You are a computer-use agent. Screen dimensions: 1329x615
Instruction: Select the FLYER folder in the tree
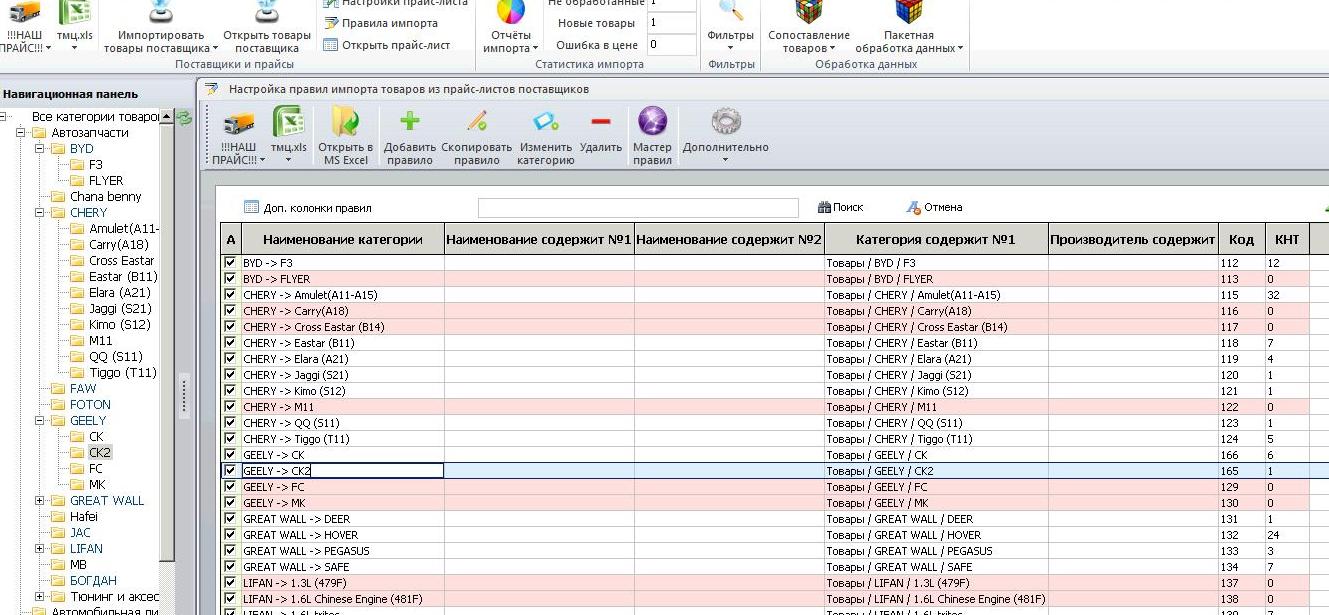[106, 181]
